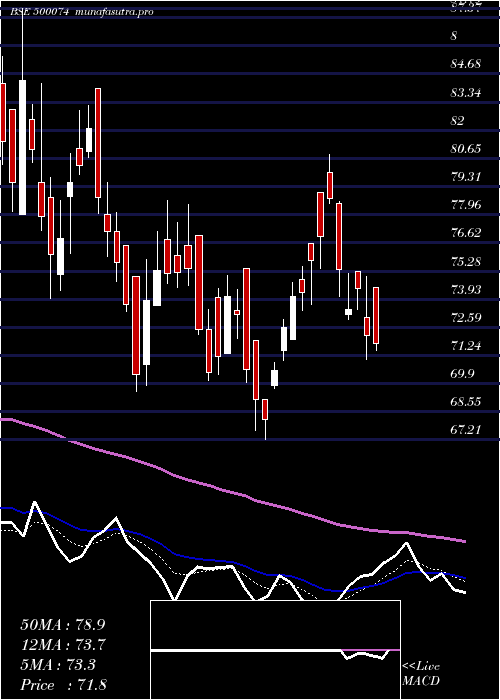
Task: Click the 50MA : 78.9 readout
Action: click(65, 625)
